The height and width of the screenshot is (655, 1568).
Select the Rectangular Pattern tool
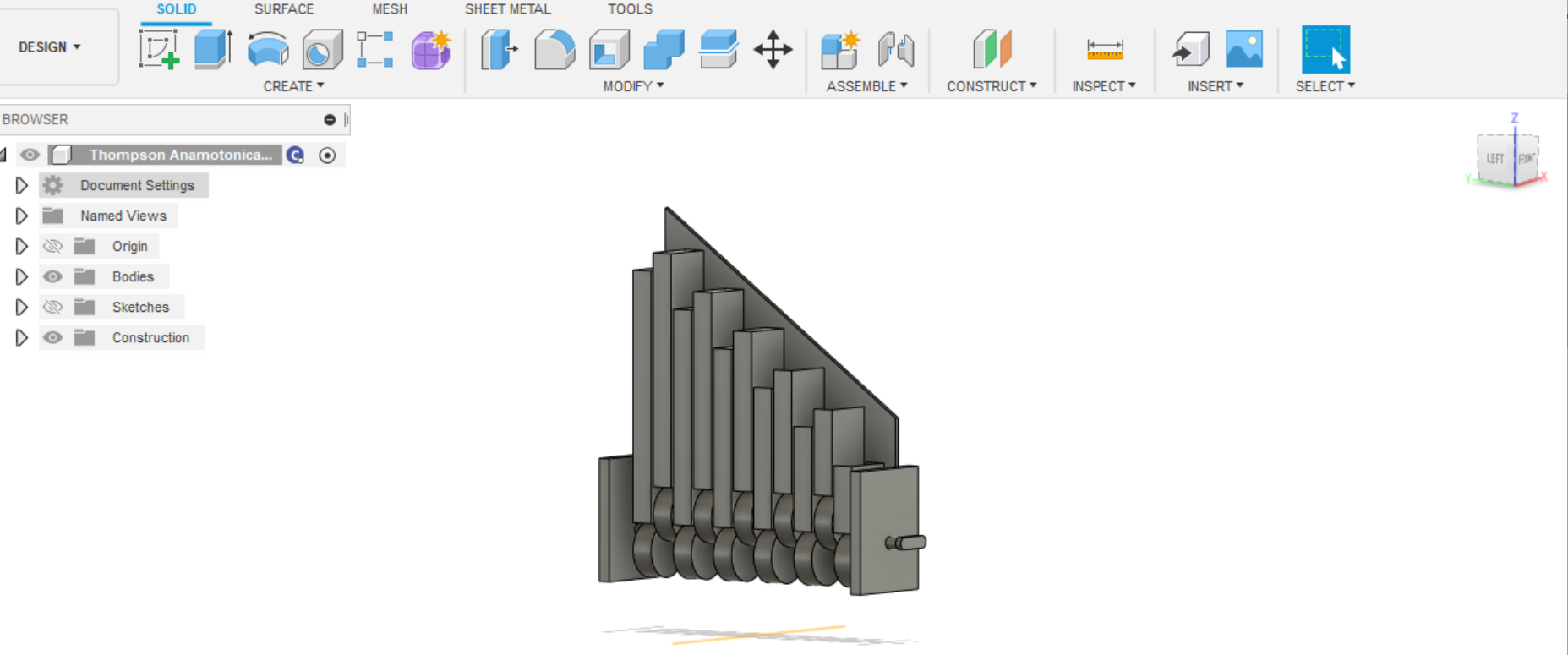[375, 49]
